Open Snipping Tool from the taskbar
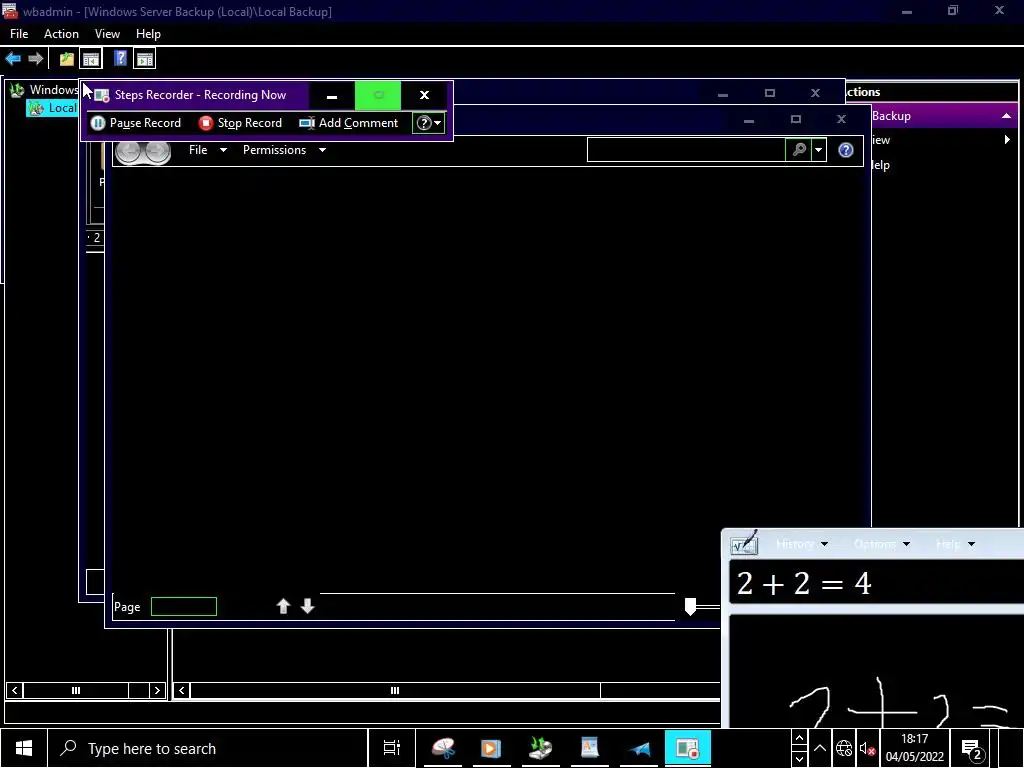 [x=443, y=748]
